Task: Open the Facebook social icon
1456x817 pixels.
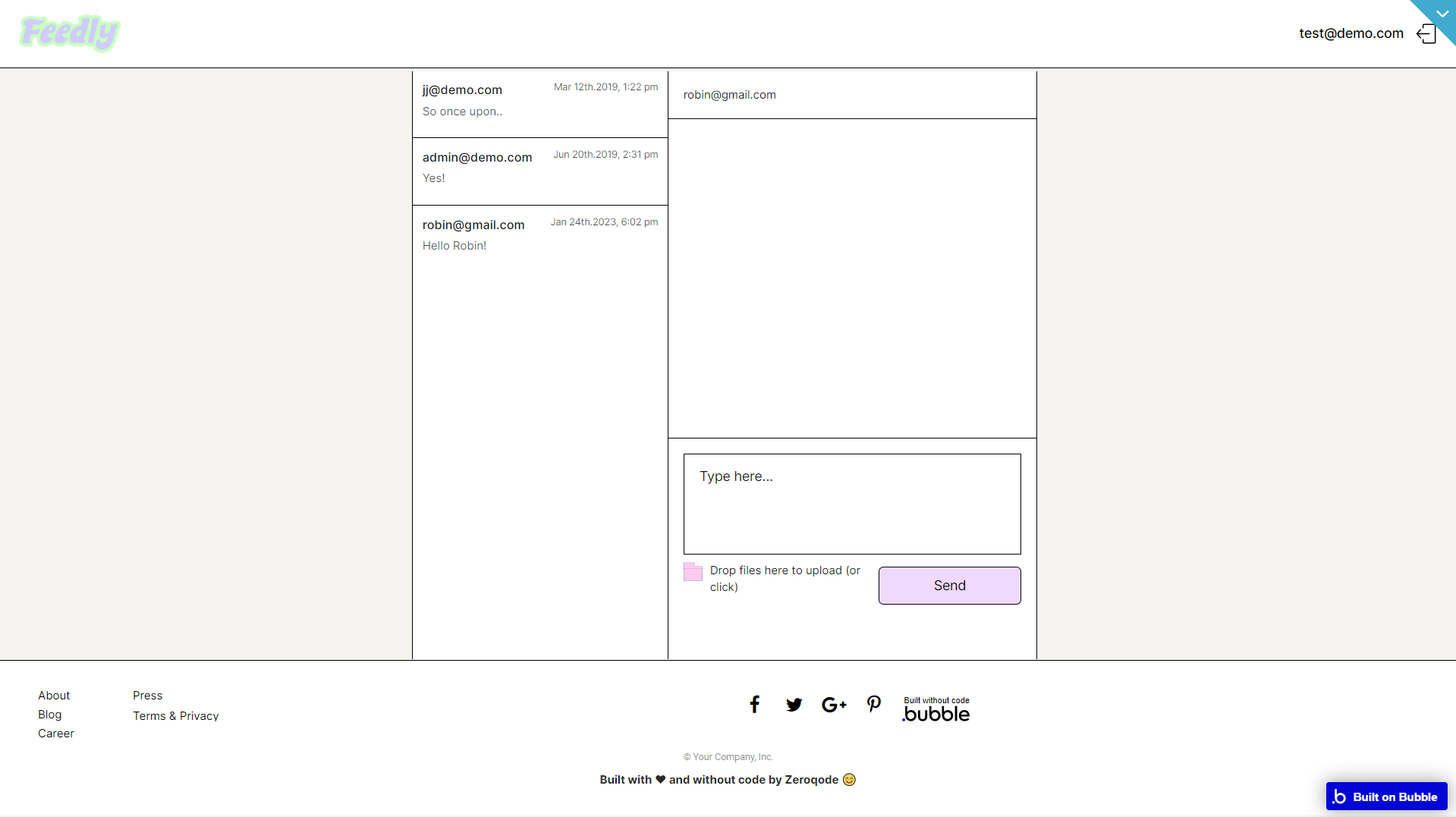Action: coord(755,705)
